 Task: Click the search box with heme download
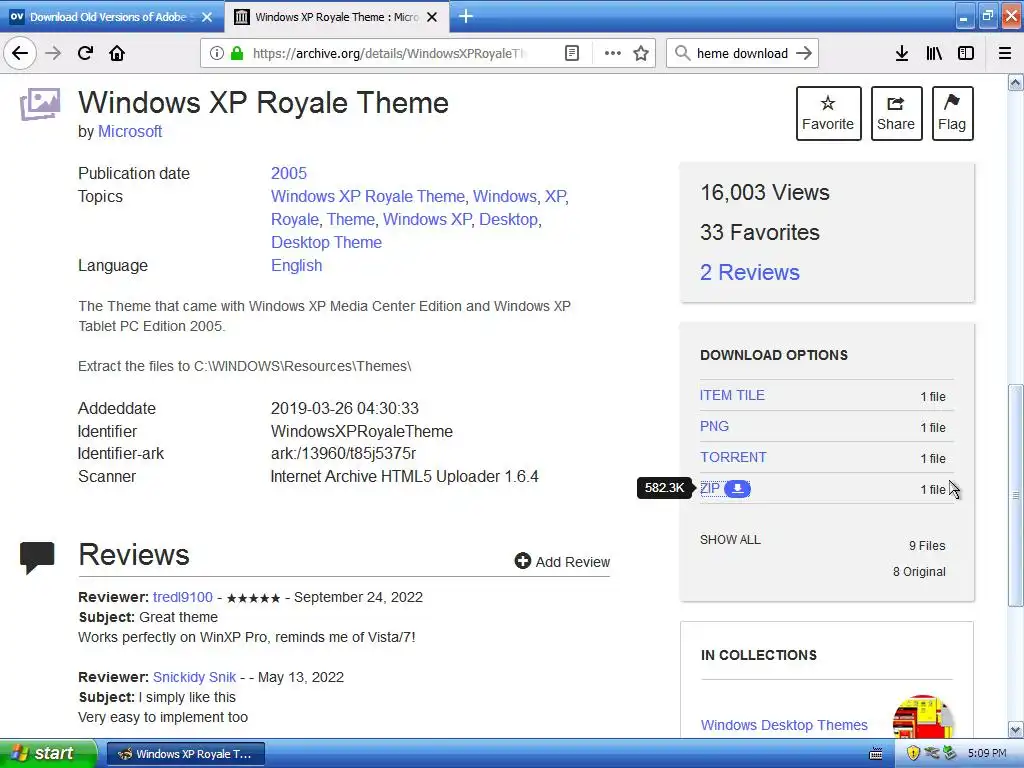pyautogui.click(x=742, y=53)
